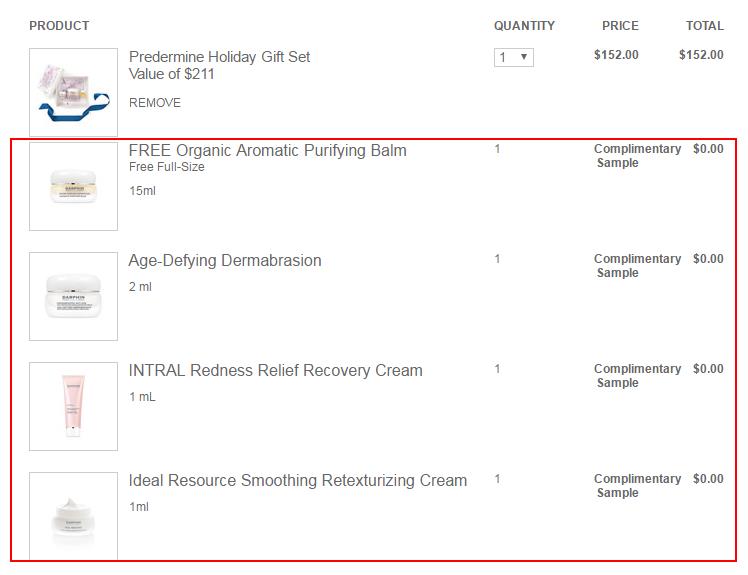748x575 pixels.
Task: Click the '1 mL' size of INTRAL cream
Action: click(142, 397)
